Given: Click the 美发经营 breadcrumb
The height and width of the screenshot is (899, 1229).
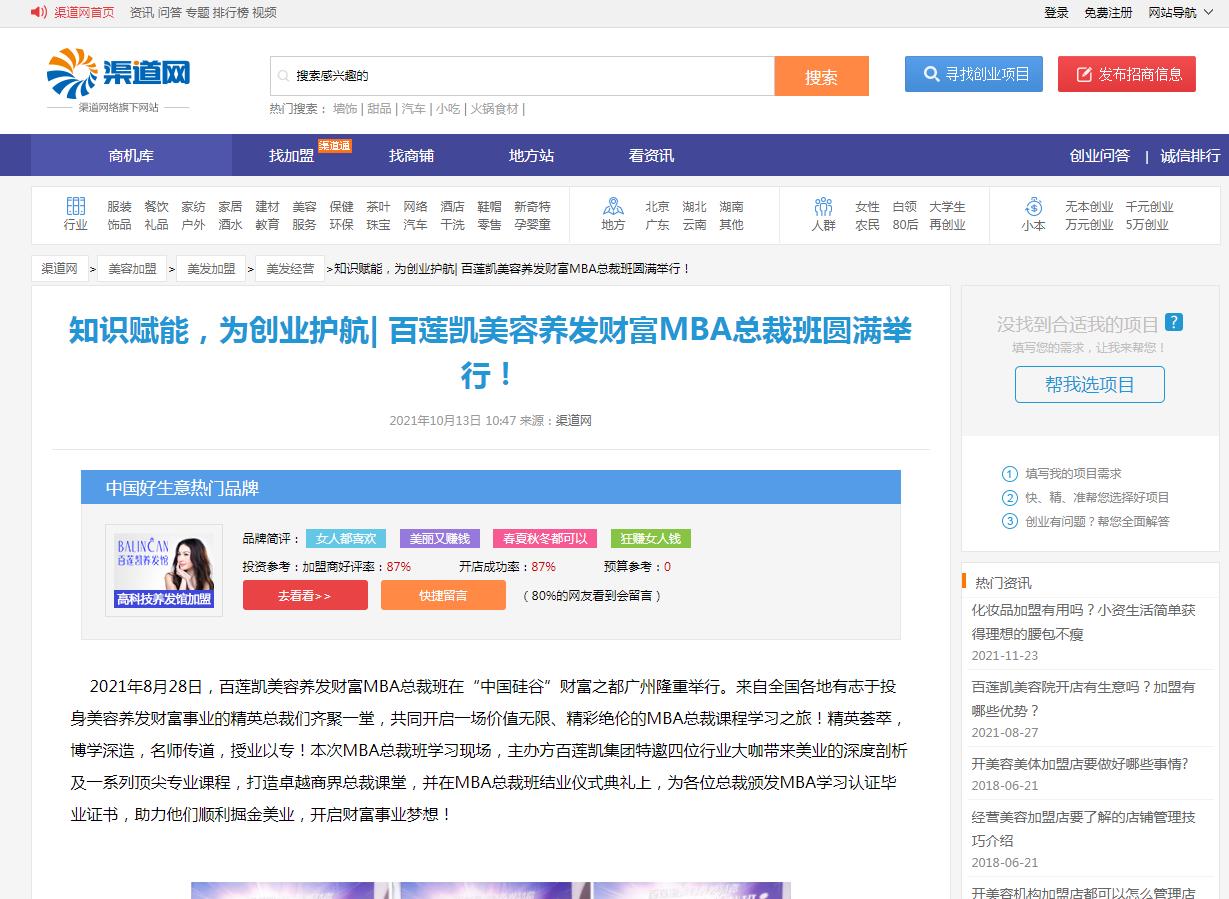Looking at the screenshot, I should point(290,269).
